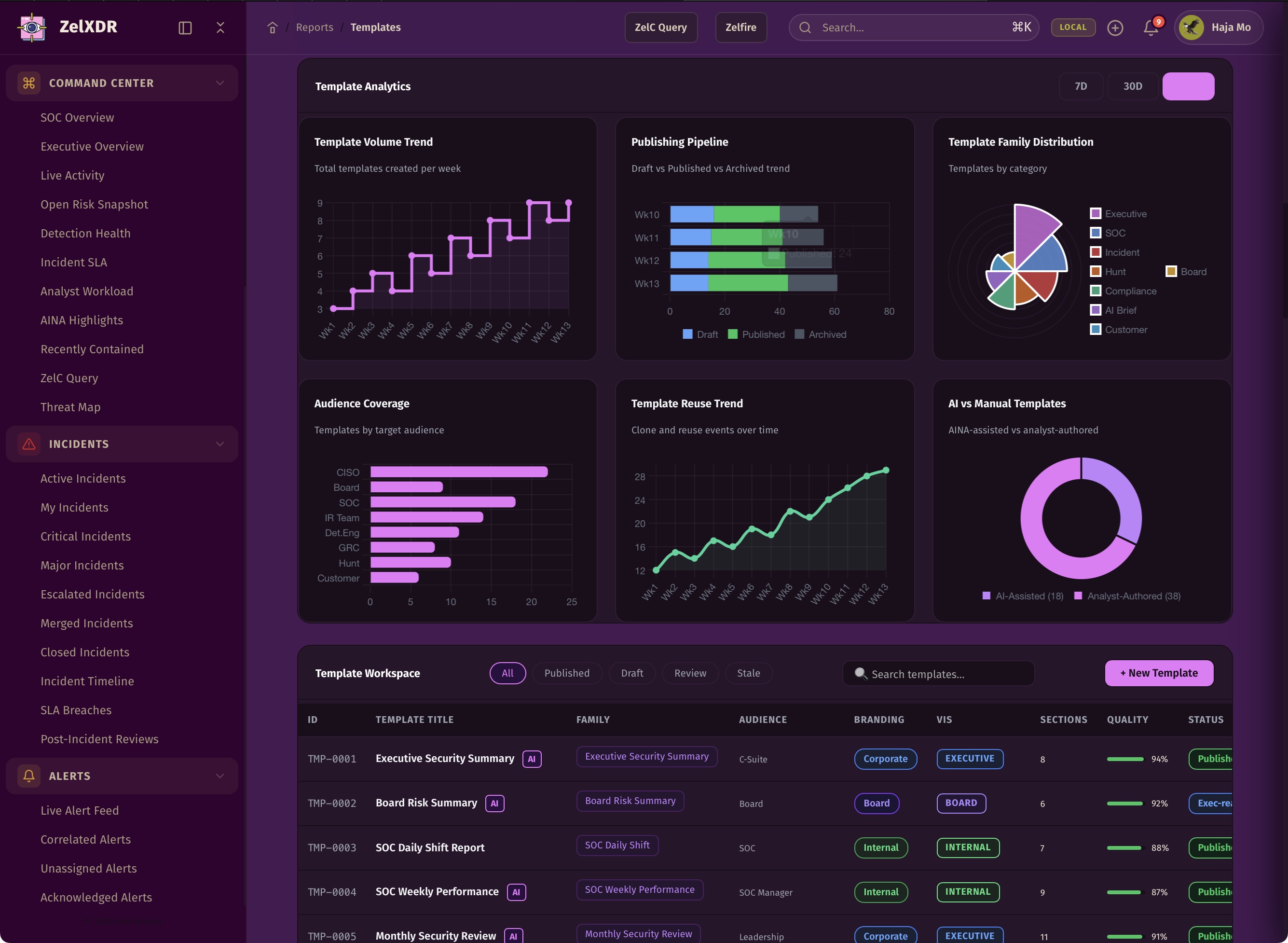Click the Alerts bell sidebar icon
Viewport: 1288px width, 943px height.
tap(28, 776)
